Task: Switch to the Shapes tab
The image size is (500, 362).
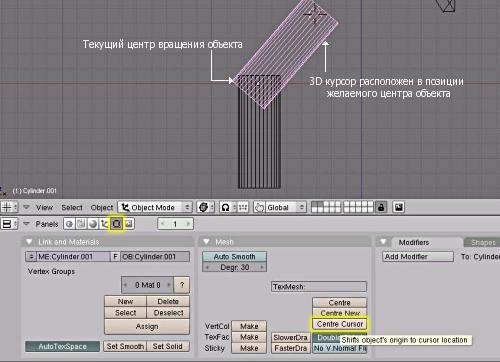Action: 483,242
